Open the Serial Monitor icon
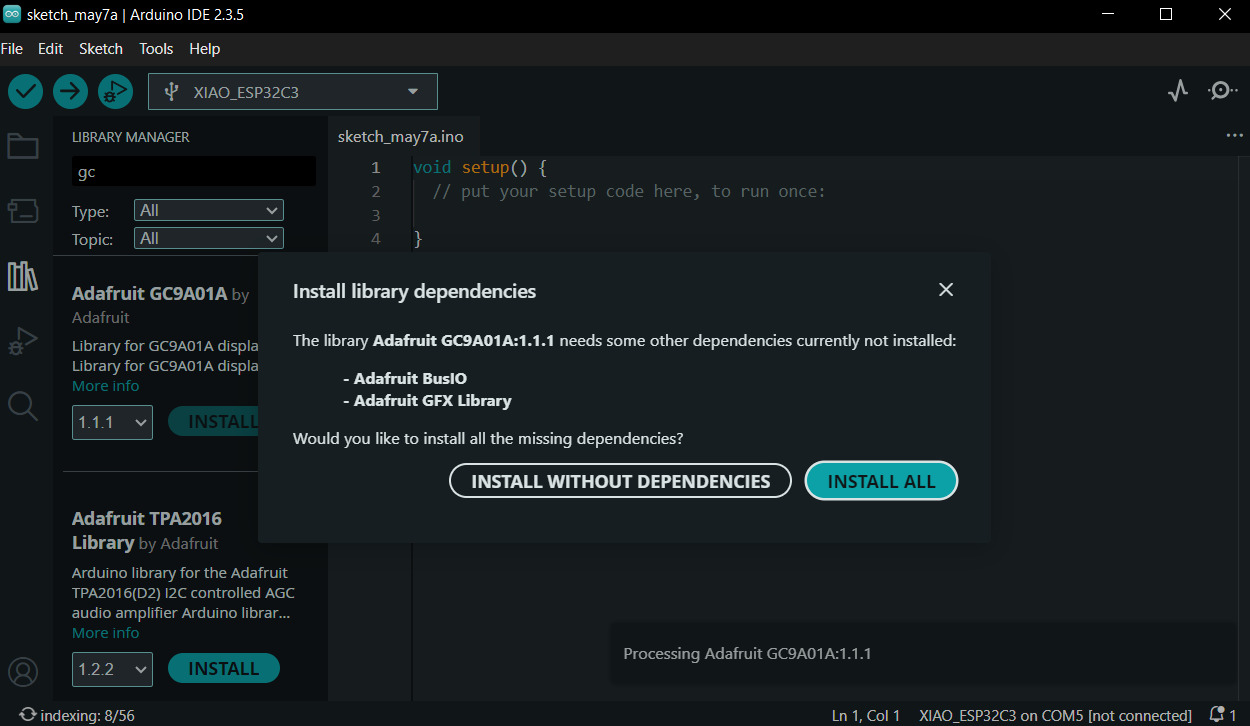This screenshot has width=1250, height=726. pos(1222,91)
